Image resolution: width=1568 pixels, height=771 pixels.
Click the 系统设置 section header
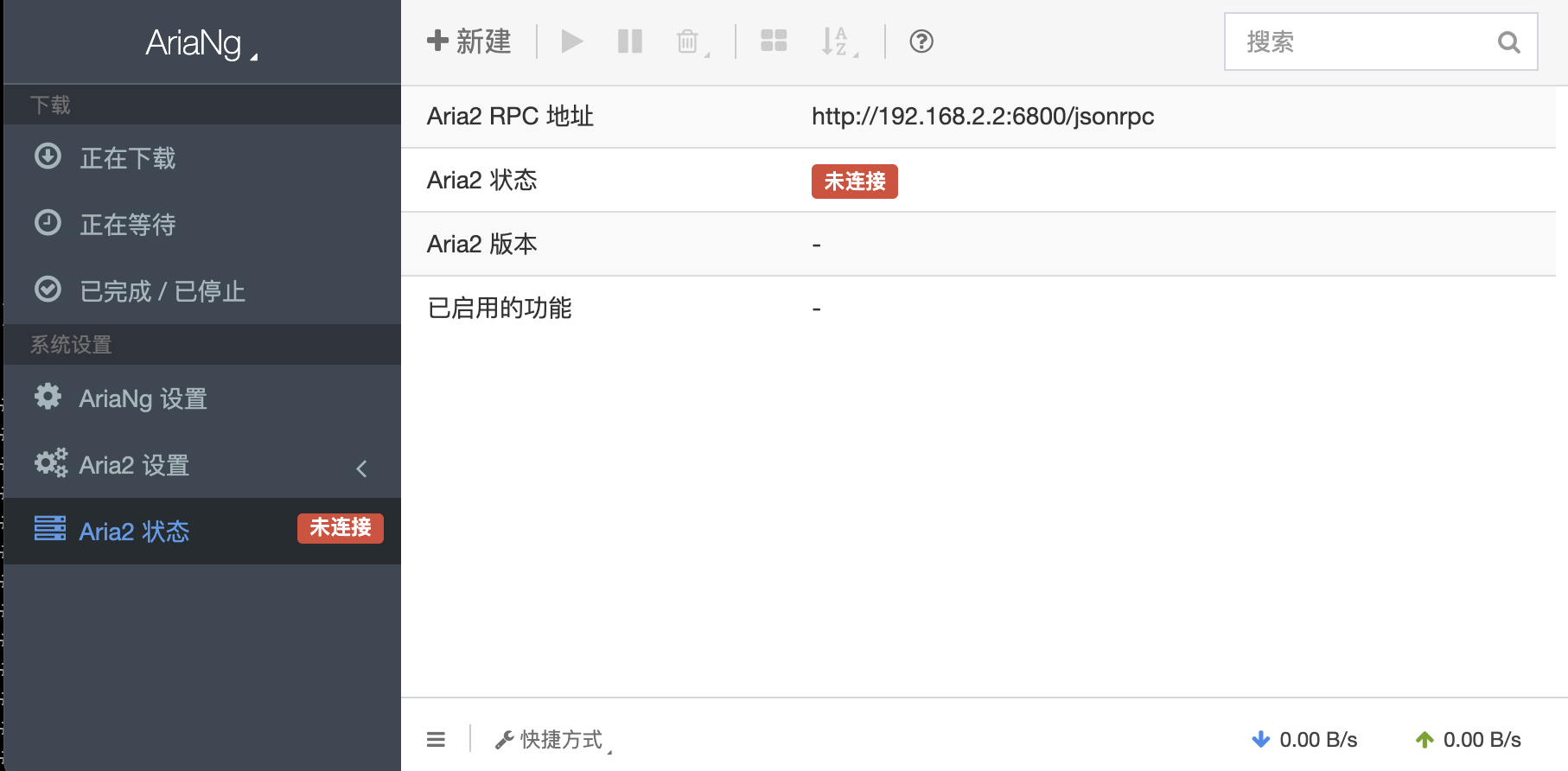71,345
